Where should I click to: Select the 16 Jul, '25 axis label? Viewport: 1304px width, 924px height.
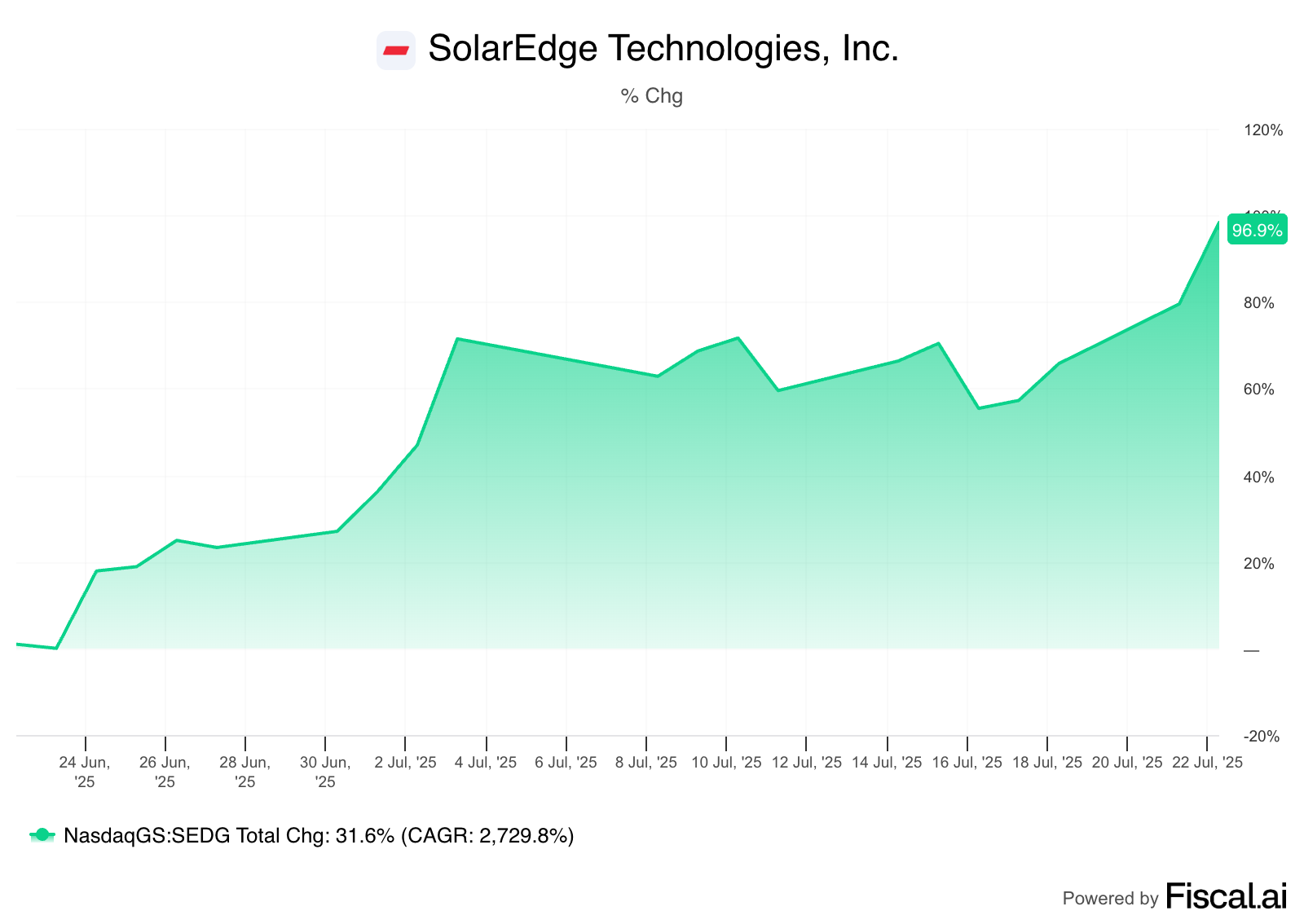click(x=967, y=763)
